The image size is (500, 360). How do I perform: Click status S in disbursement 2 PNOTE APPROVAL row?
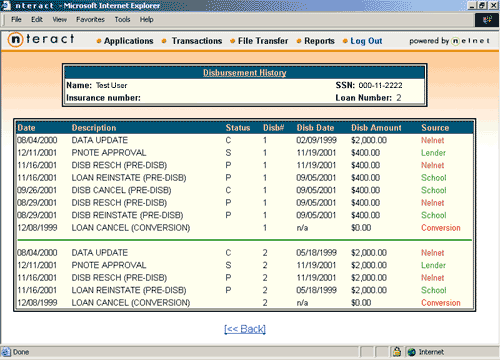228,265
